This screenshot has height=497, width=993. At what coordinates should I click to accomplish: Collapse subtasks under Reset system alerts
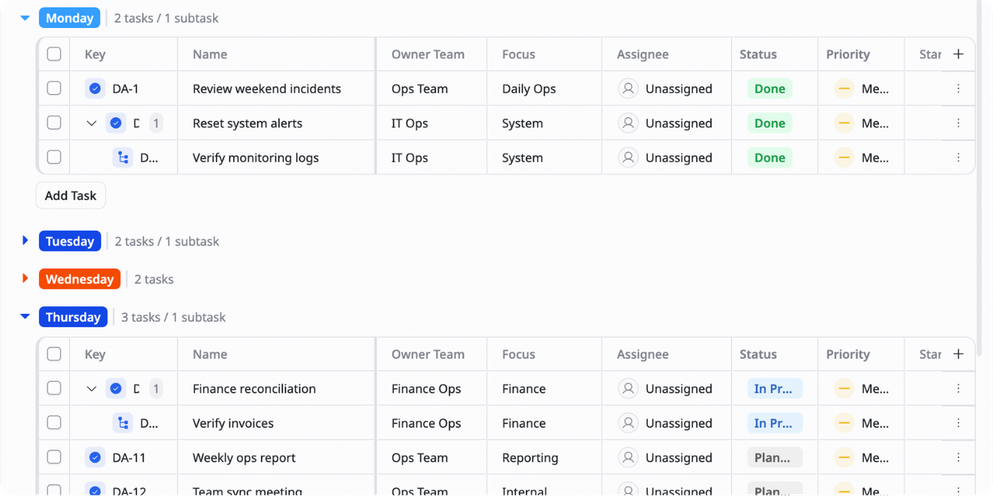point(91,123)
